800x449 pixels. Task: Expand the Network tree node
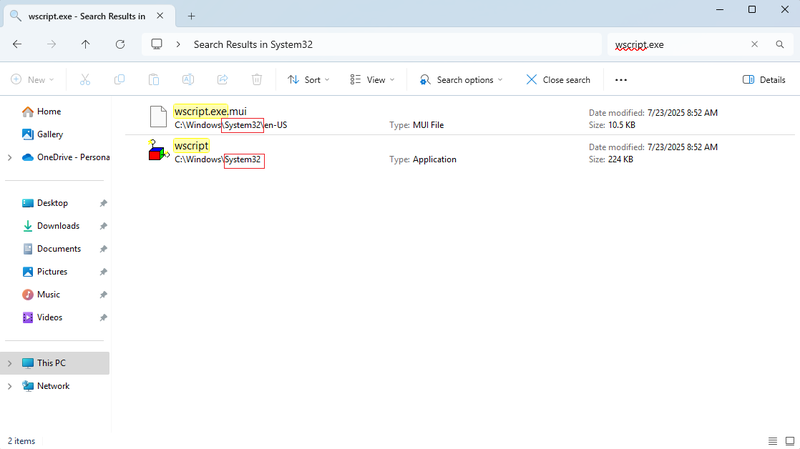coord(10,386)
